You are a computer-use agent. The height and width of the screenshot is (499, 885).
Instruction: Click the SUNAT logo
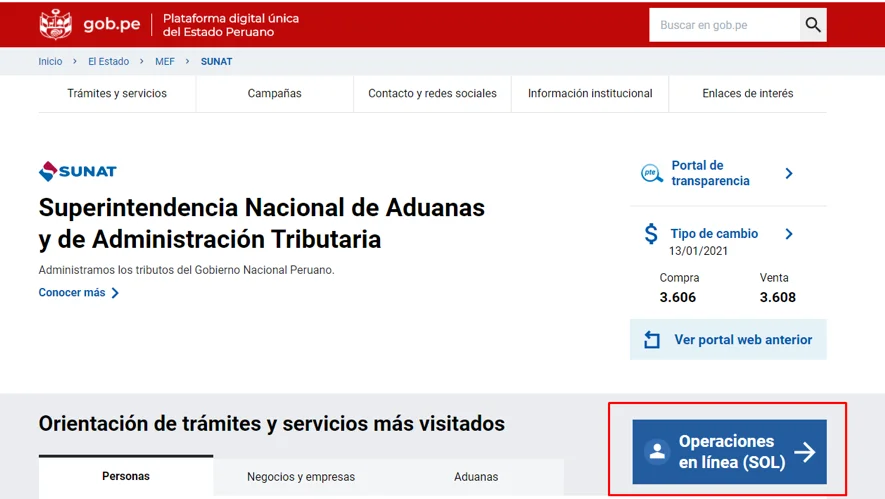[78, 171]
